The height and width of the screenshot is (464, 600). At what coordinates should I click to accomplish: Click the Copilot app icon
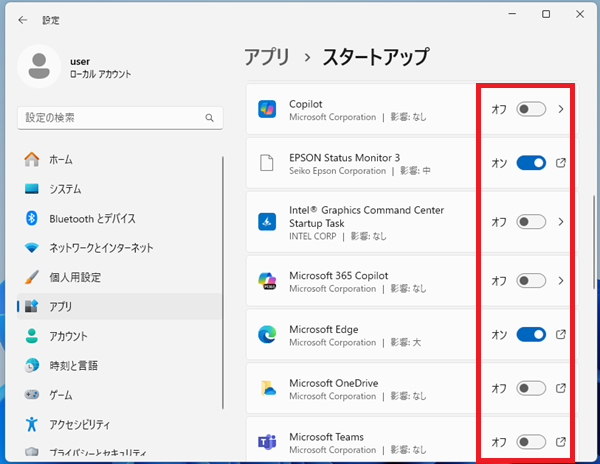coord(267,109)
